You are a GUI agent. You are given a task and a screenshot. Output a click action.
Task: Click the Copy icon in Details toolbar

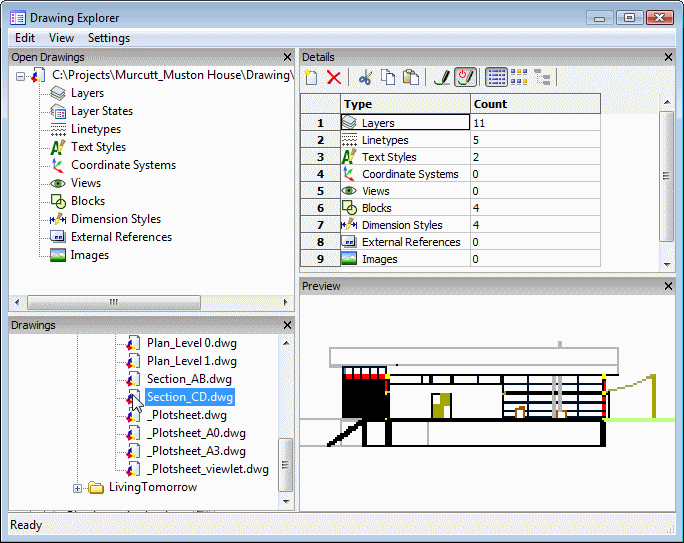click(388, 78)
